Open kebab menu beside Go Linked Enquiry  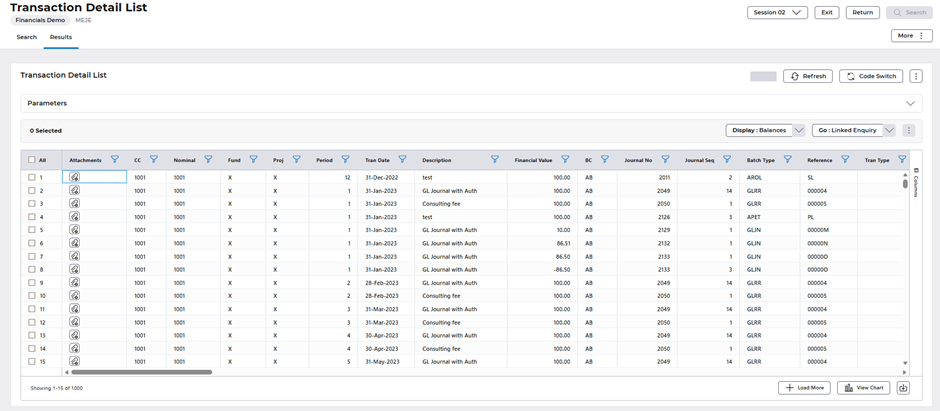[909, 130]
